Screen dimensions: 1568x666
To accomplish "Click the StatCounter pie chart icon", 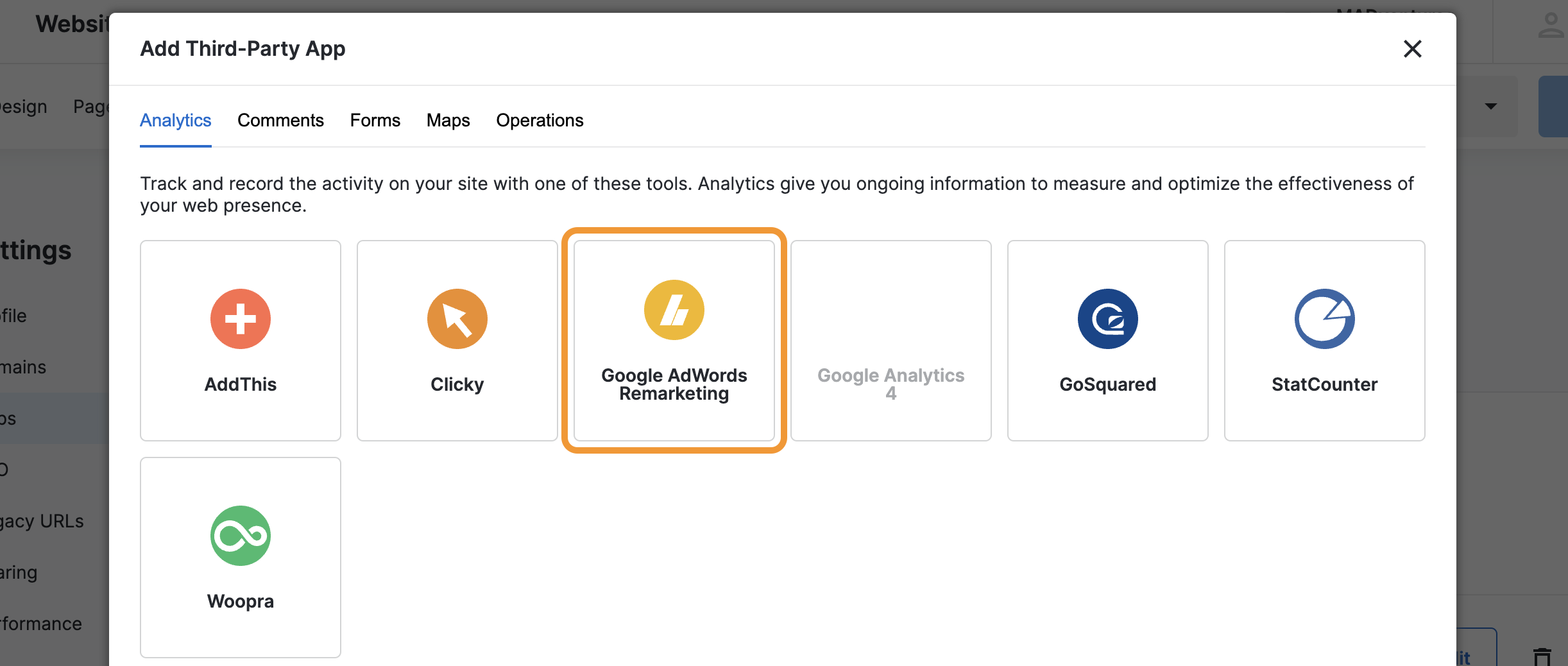I will (1325, 319).
